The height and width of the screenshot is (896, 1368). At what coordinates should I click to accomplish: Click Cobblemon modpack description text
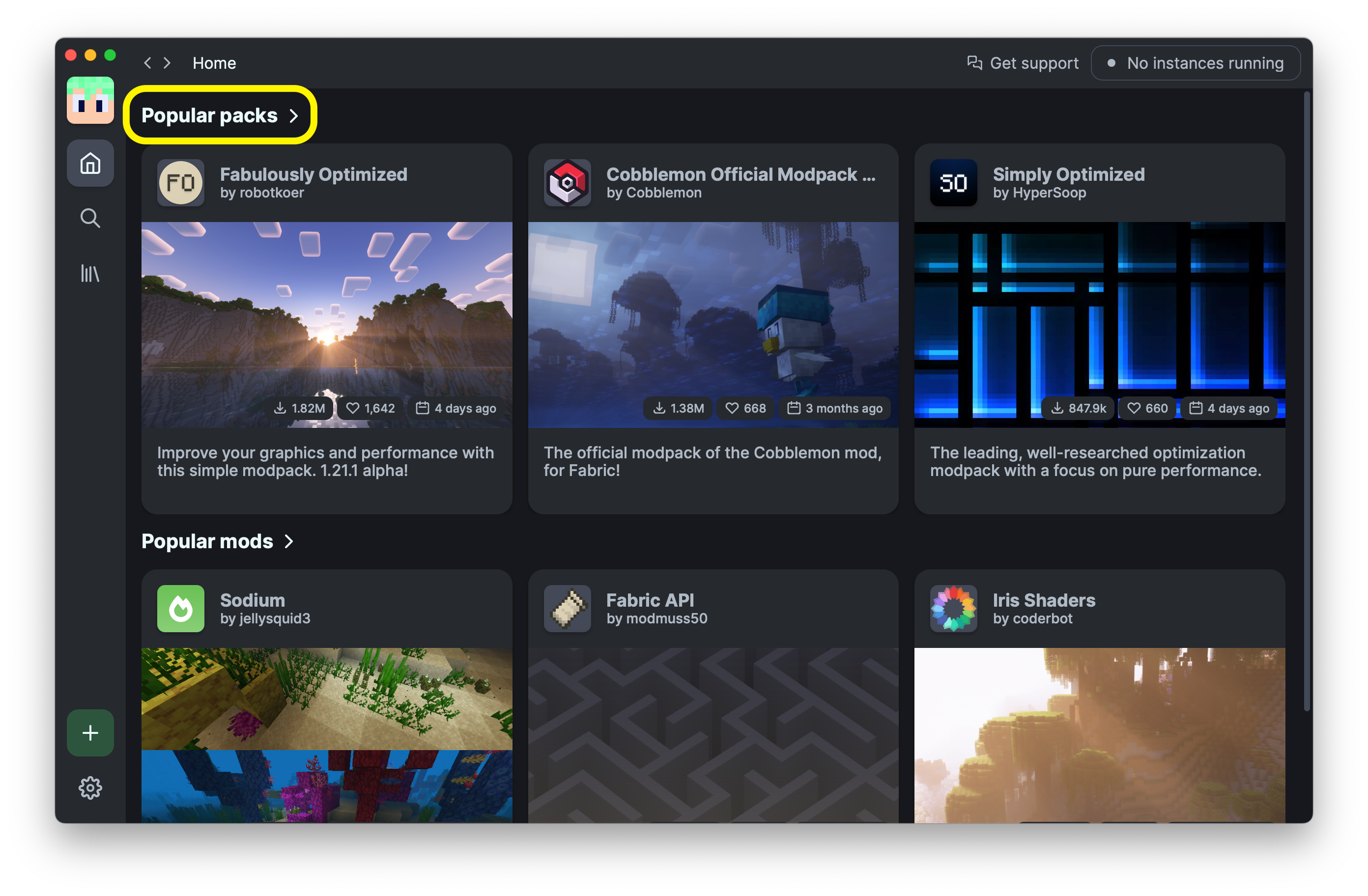click(x=712, y=461)
